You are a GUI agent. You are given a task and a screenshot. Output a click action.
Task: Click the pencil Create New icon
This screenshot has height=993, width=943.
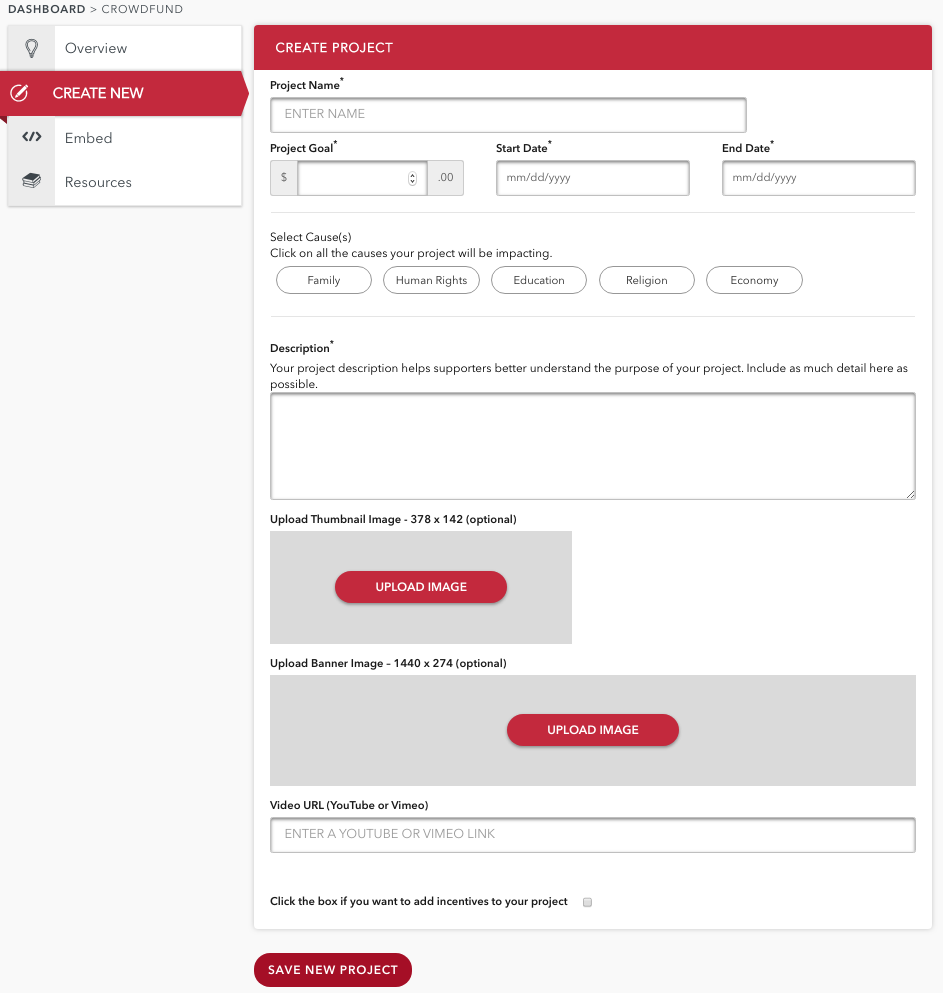(x=18, y=93)
